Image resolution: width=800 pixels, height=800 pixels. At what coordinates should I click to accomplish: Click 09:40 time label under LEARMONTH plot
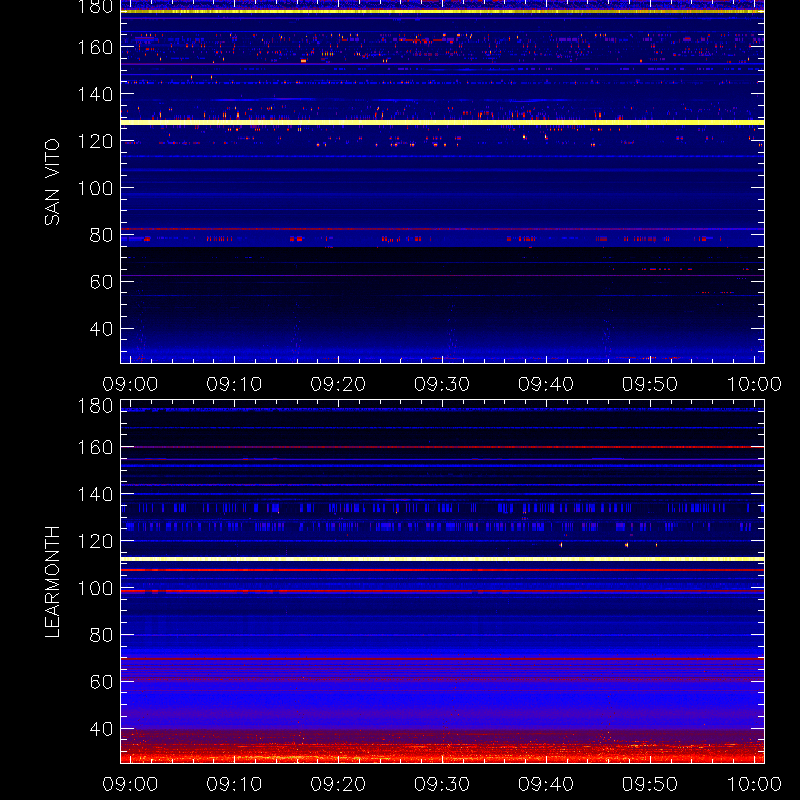[x=546, y=784]
